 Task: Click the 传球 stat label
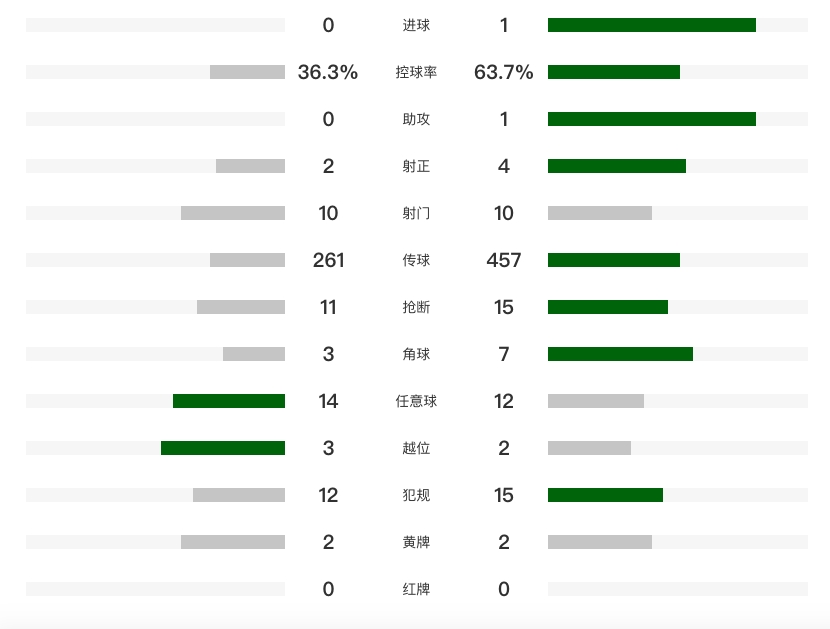(416, 260)
